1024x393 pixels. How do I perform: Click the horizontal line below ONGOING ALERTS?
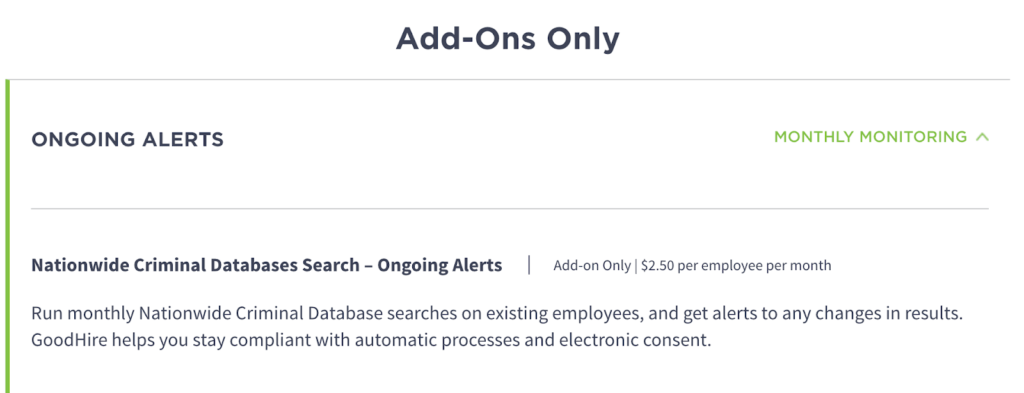coord(509,209)
